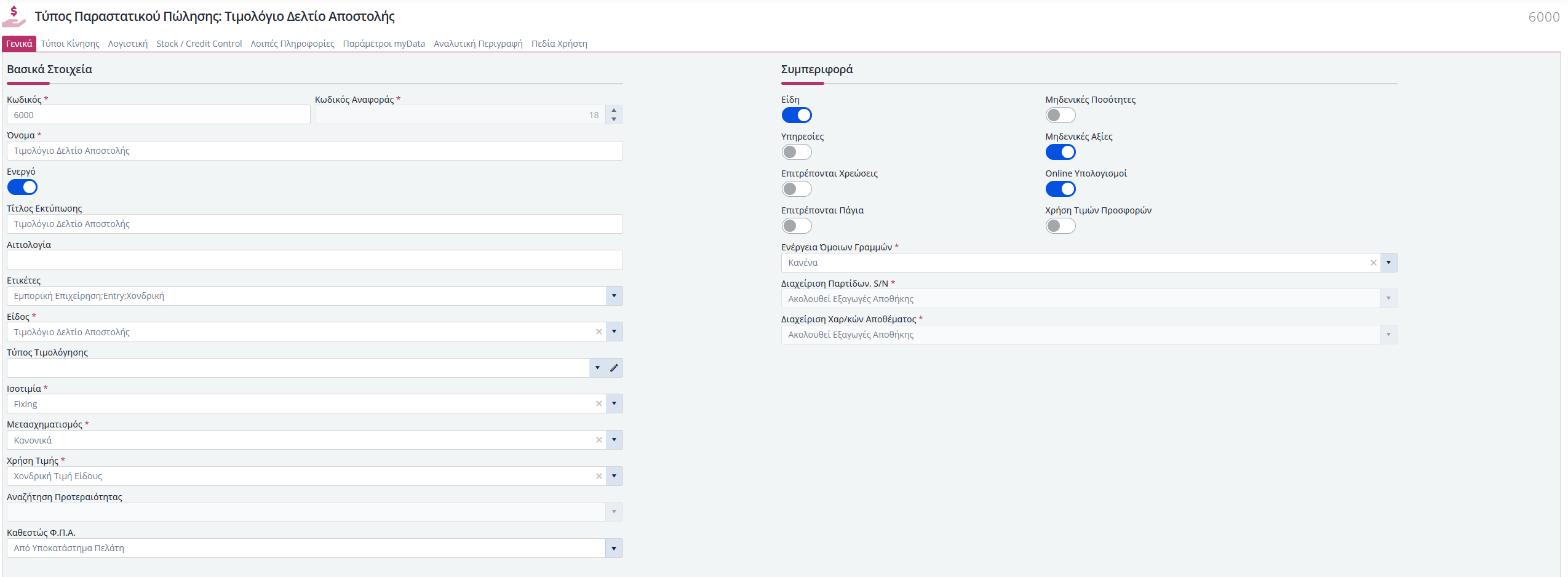
Task: Switch to the Γενικά tab
Action: pos(19,44)
